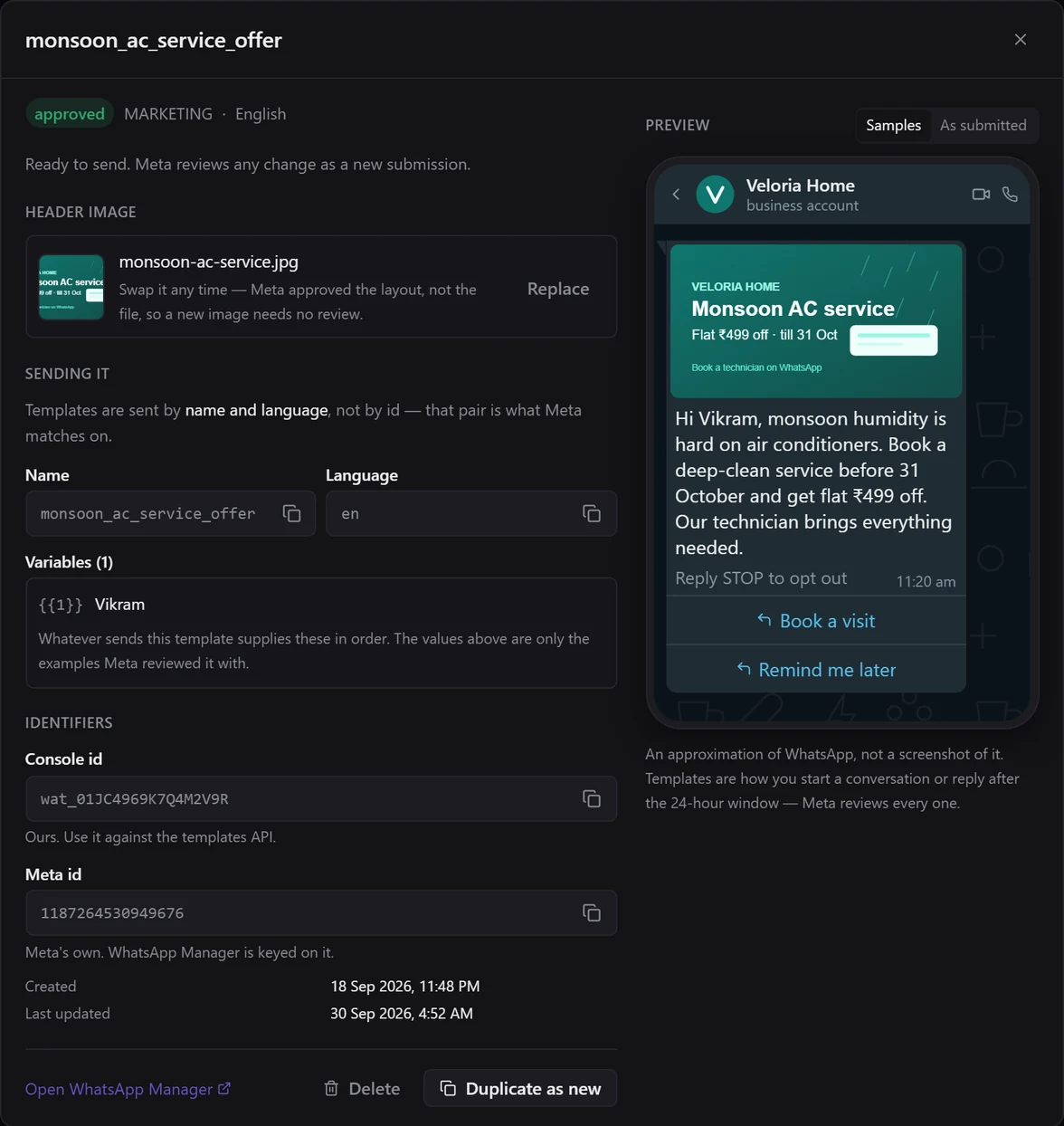Click the dialog title monsoon_ac_service_offer

(154, 40)
